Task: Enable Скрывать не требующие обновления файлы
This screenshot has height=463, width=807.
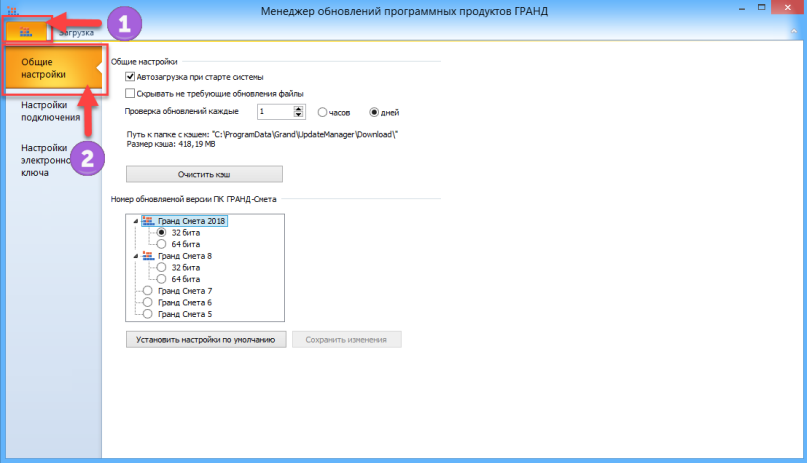Action: [x=130, y=93]
